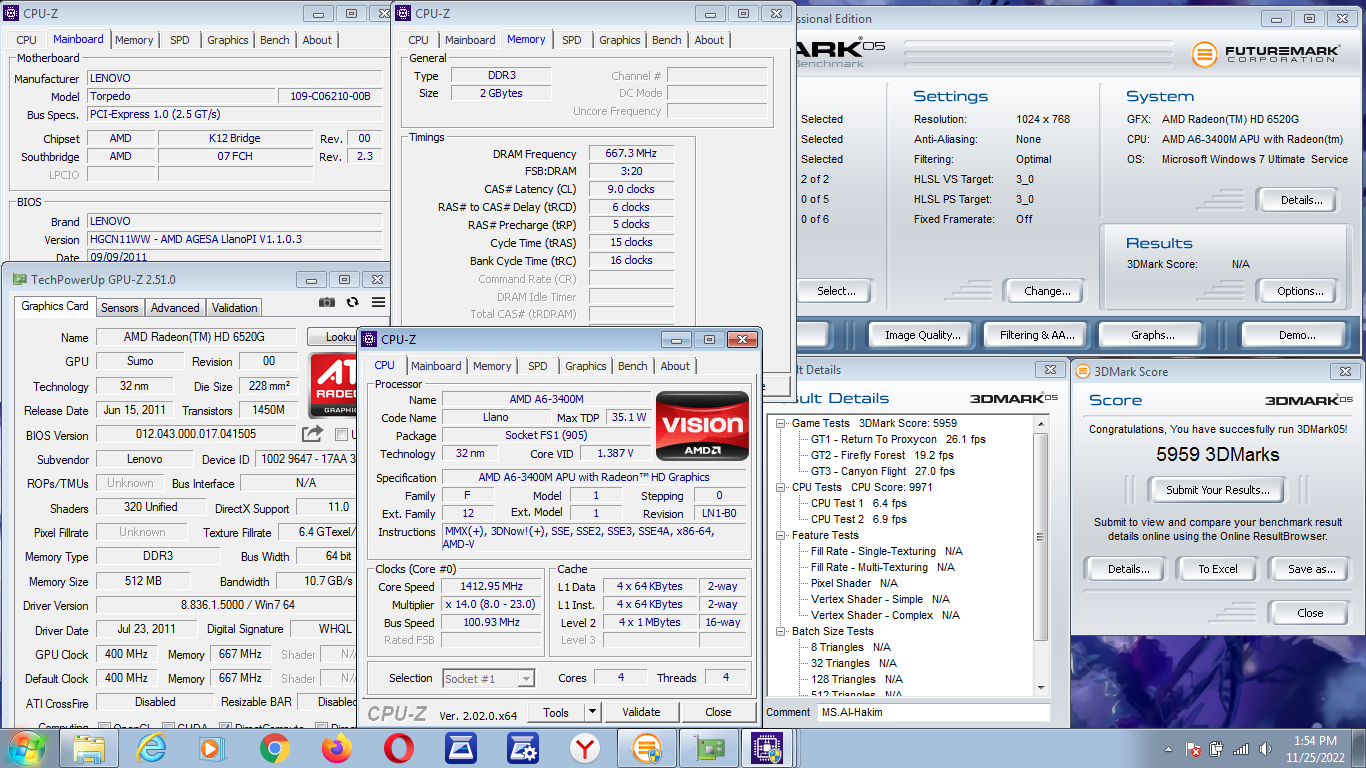
Task: Click the Image Quality button in 3DMark
Action: (x=923, y=335)
